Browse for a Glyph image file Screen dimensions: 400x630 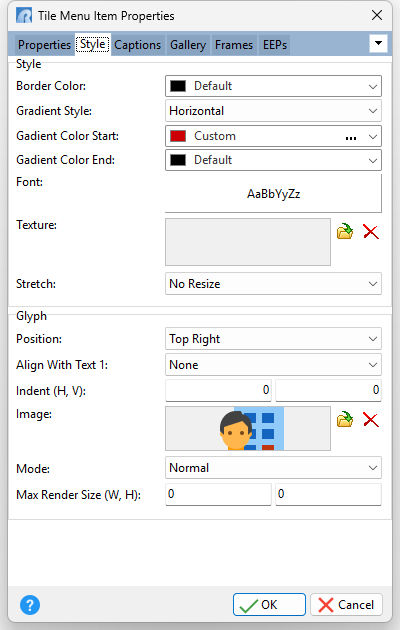click(x=345, y=419)
